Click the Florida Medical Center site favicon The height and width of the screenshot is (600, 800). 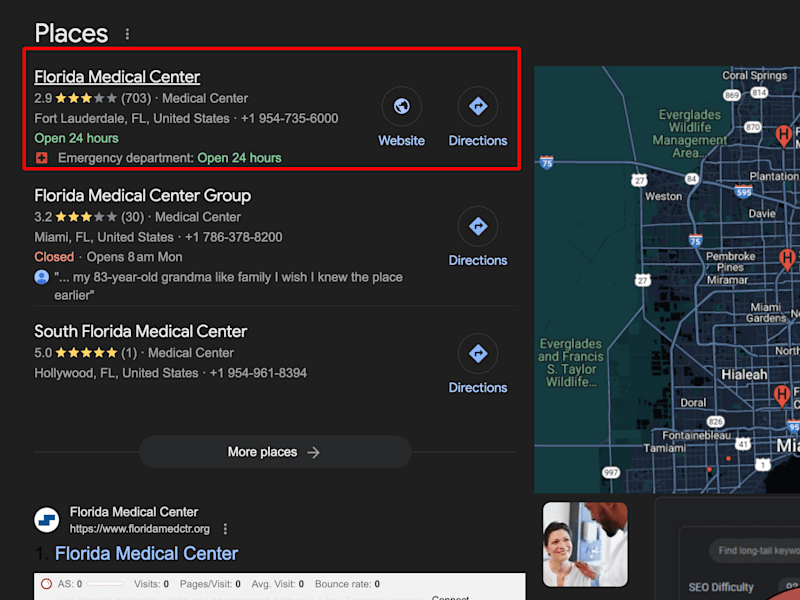point(46,520)
